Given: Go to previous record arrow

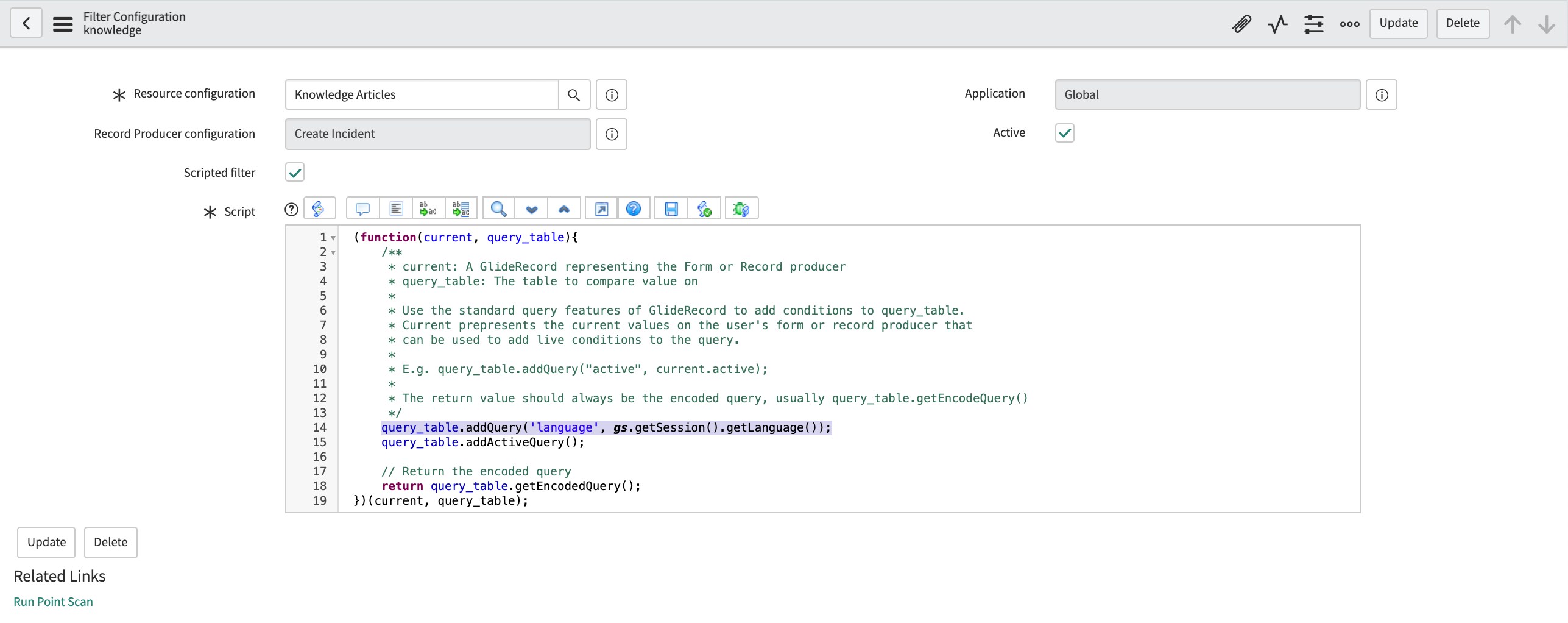Looking at the screenshot, I should (x=1512, y=24).
